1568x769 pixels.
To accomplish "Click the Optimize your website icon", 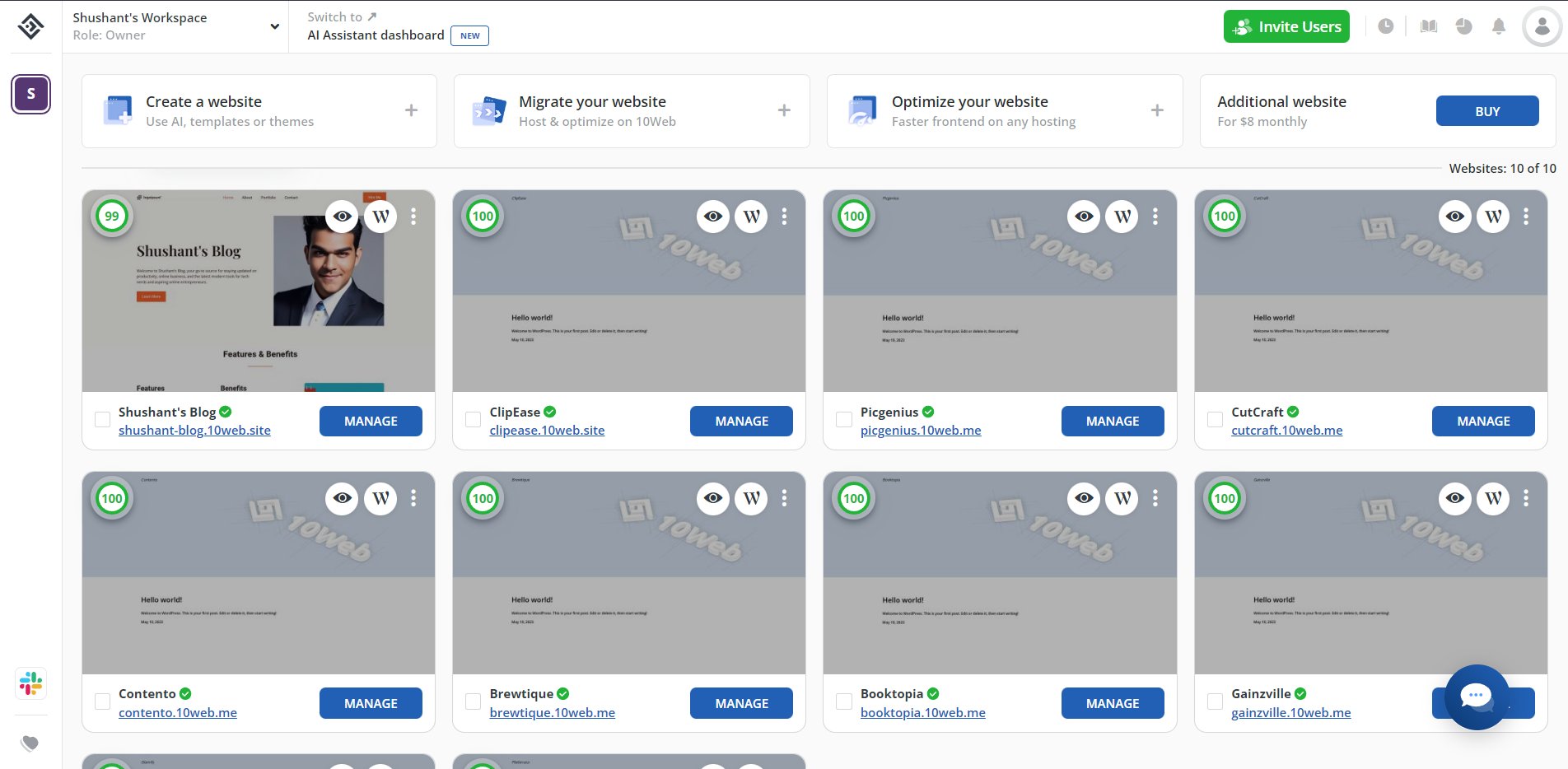I will (x=862, y=110).
